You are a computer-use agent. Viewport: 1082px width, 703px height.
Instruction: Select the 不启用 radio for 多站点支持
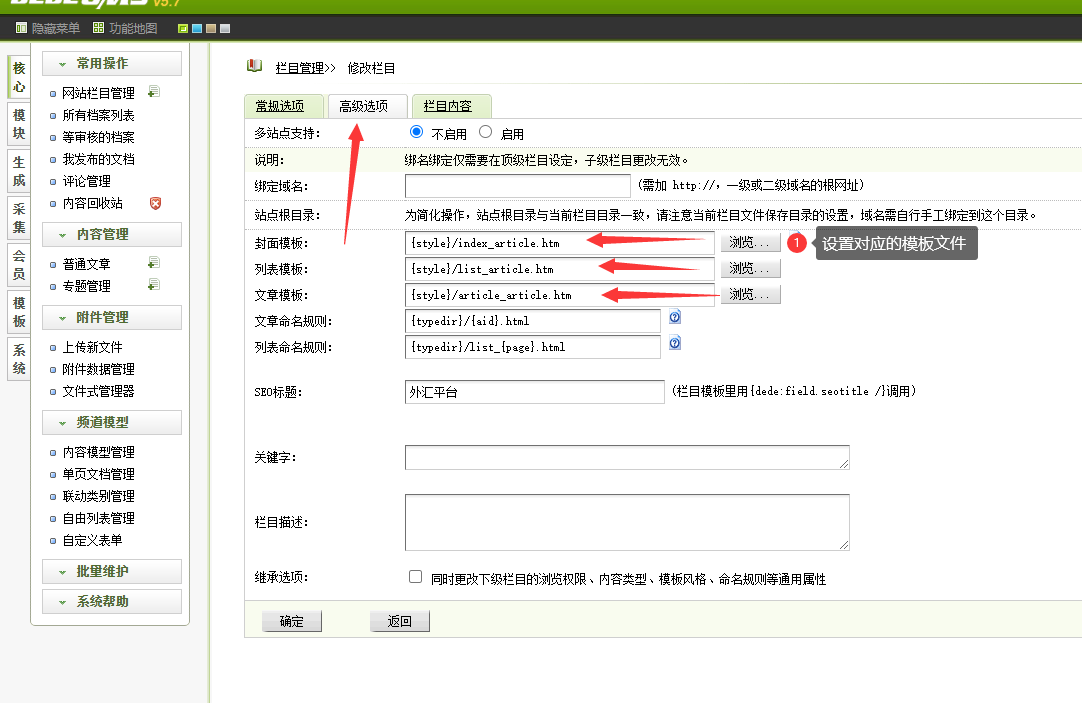[417, 130]
